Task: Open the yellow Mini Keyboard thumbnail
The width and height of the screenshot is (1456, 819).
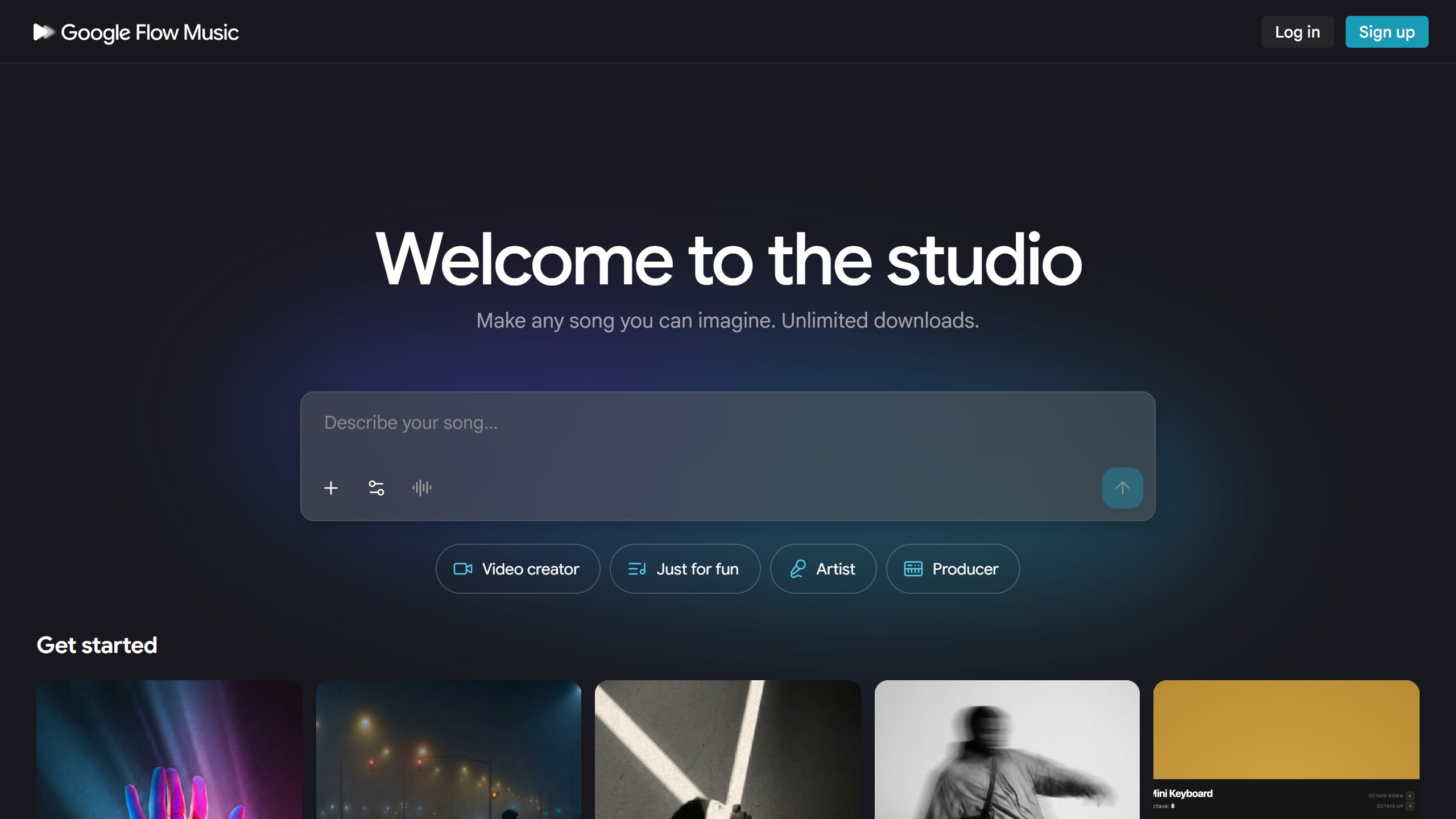Action: tap(1287, 750)
